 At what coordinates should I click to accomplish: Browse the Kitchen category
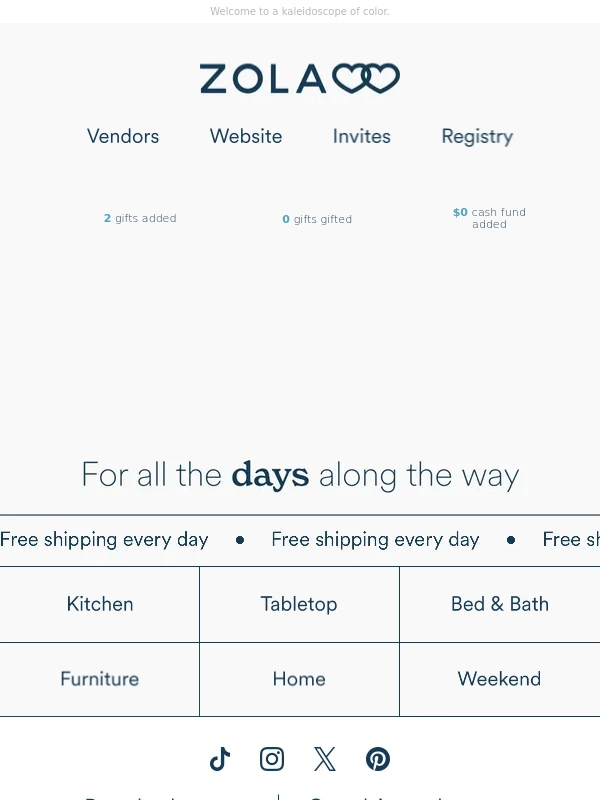tap(99, 604)
